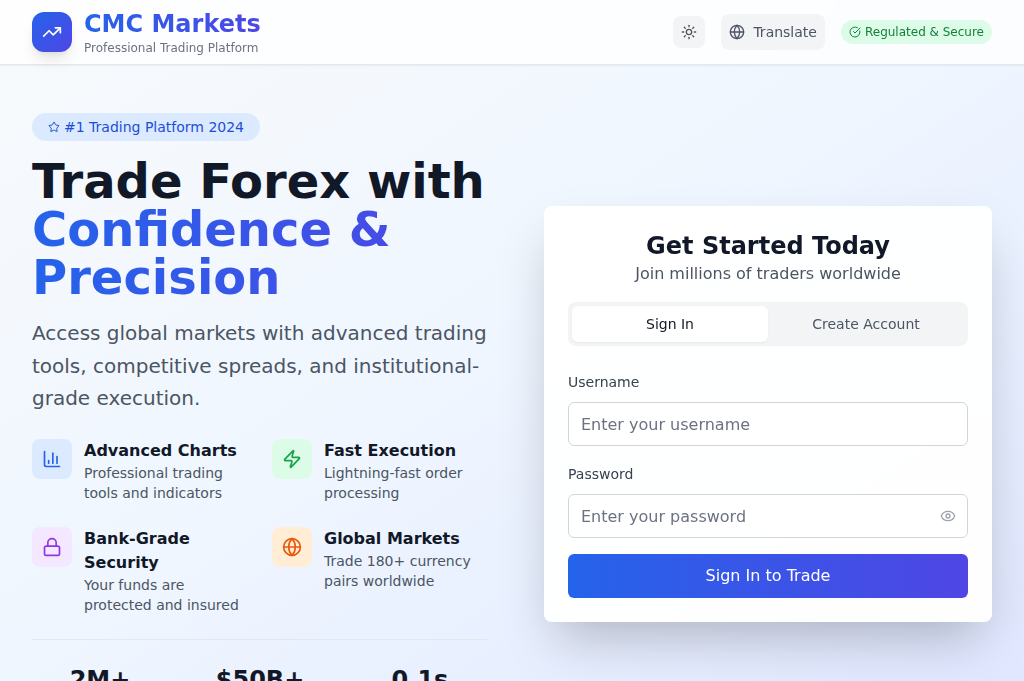Switch to light theme using the sun icon
The height and width of the screenshot is (681, 1024).
[x=688, y=31]
